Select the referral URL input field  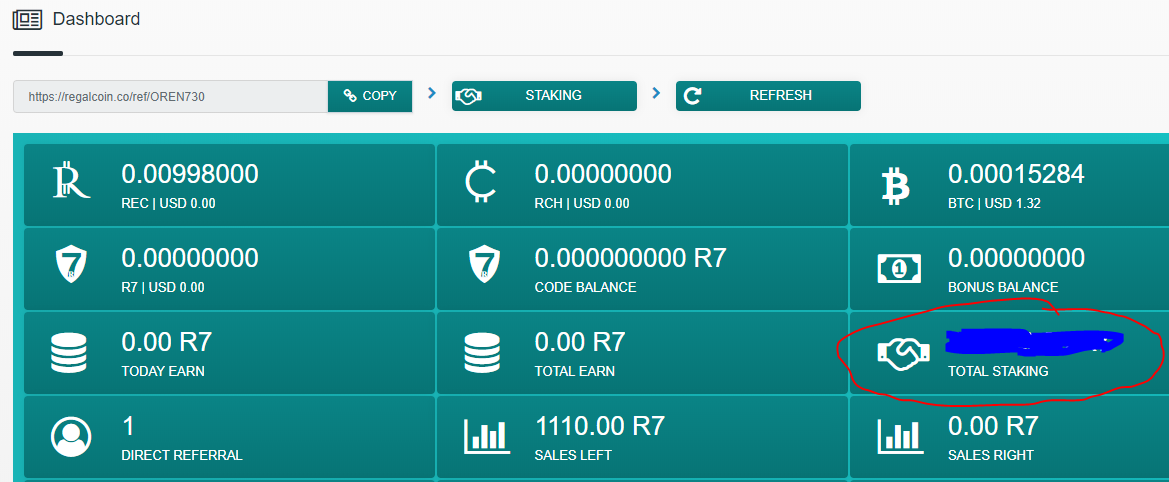[171, 97]
